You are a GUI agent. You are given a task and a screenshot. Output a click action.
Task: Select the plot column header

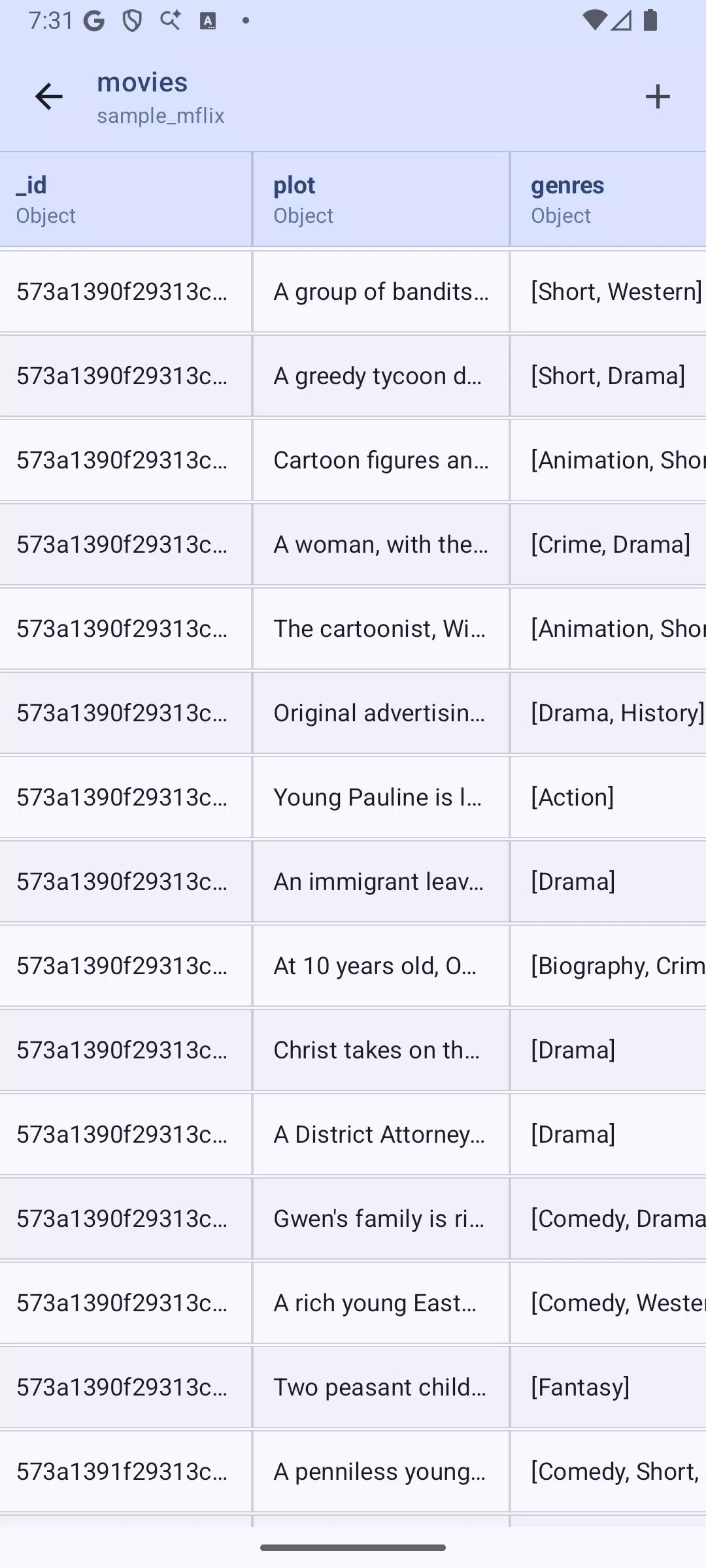click(381, 199)
